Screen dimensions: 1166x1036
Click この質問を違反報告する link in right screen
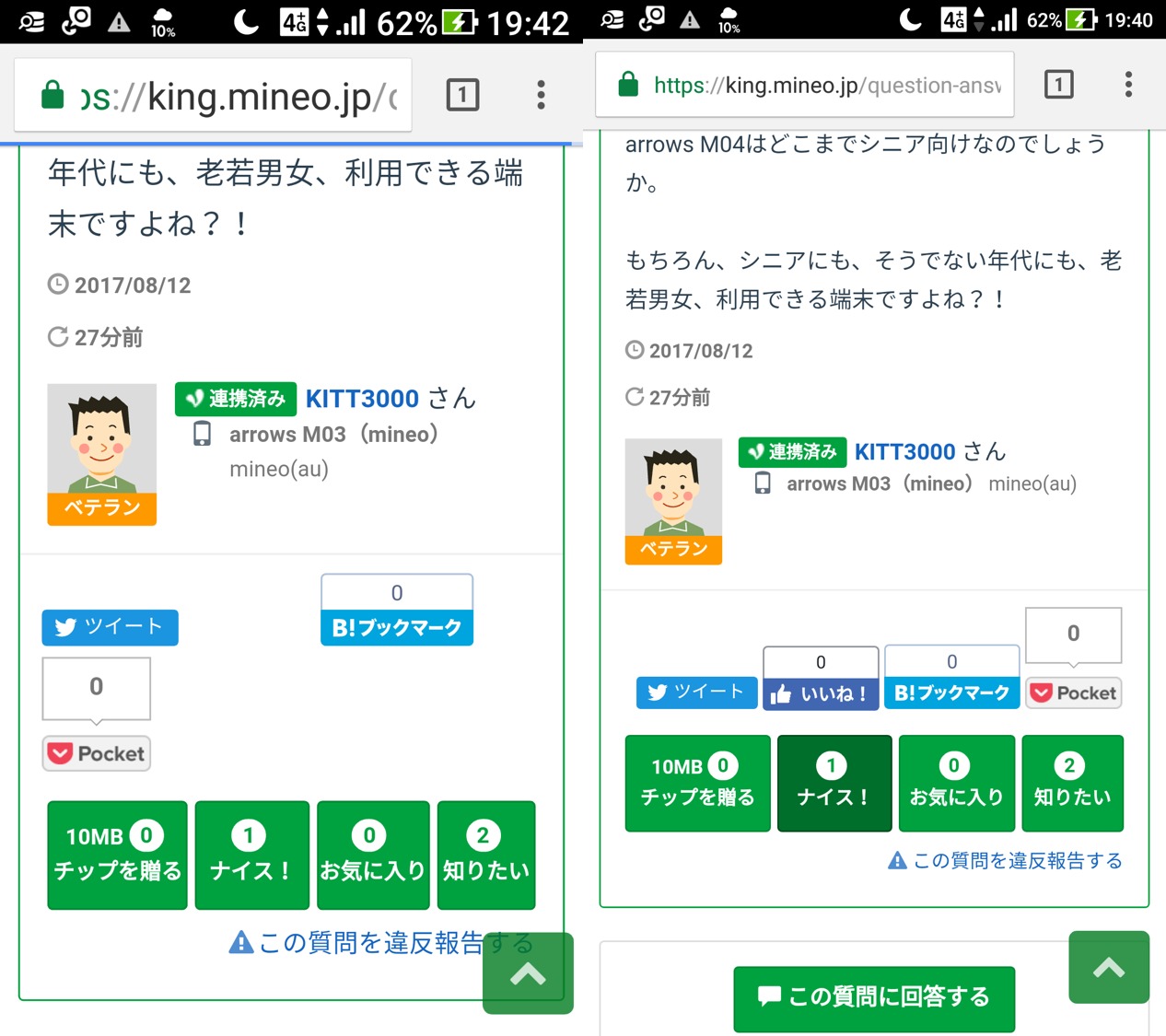1006,861
